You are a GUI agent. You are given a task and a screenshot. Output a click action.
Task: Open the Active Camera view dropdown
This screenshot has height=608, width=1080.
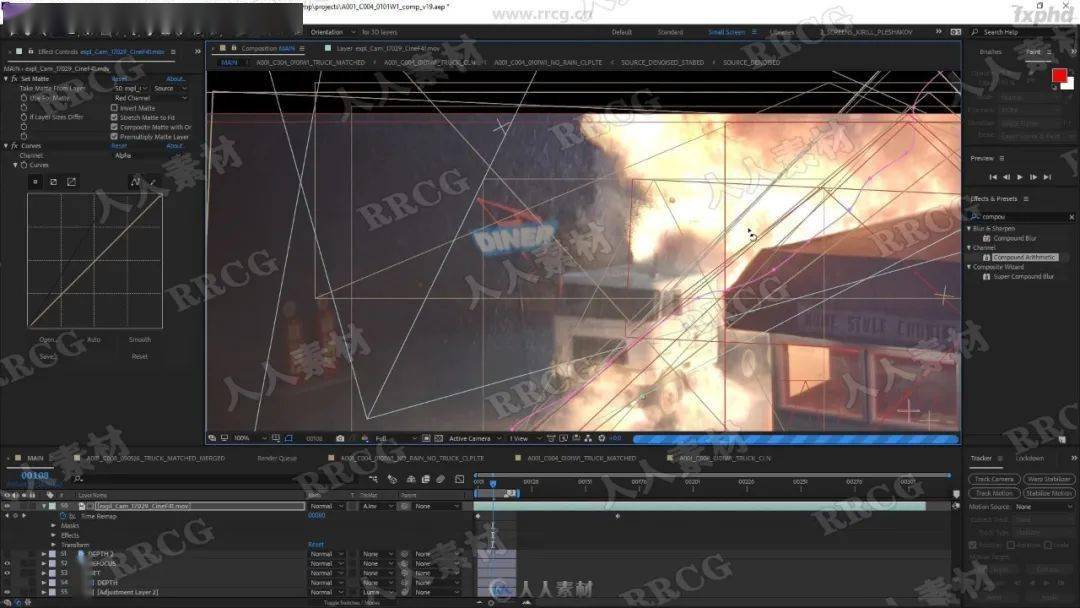(x=475, y=438)
